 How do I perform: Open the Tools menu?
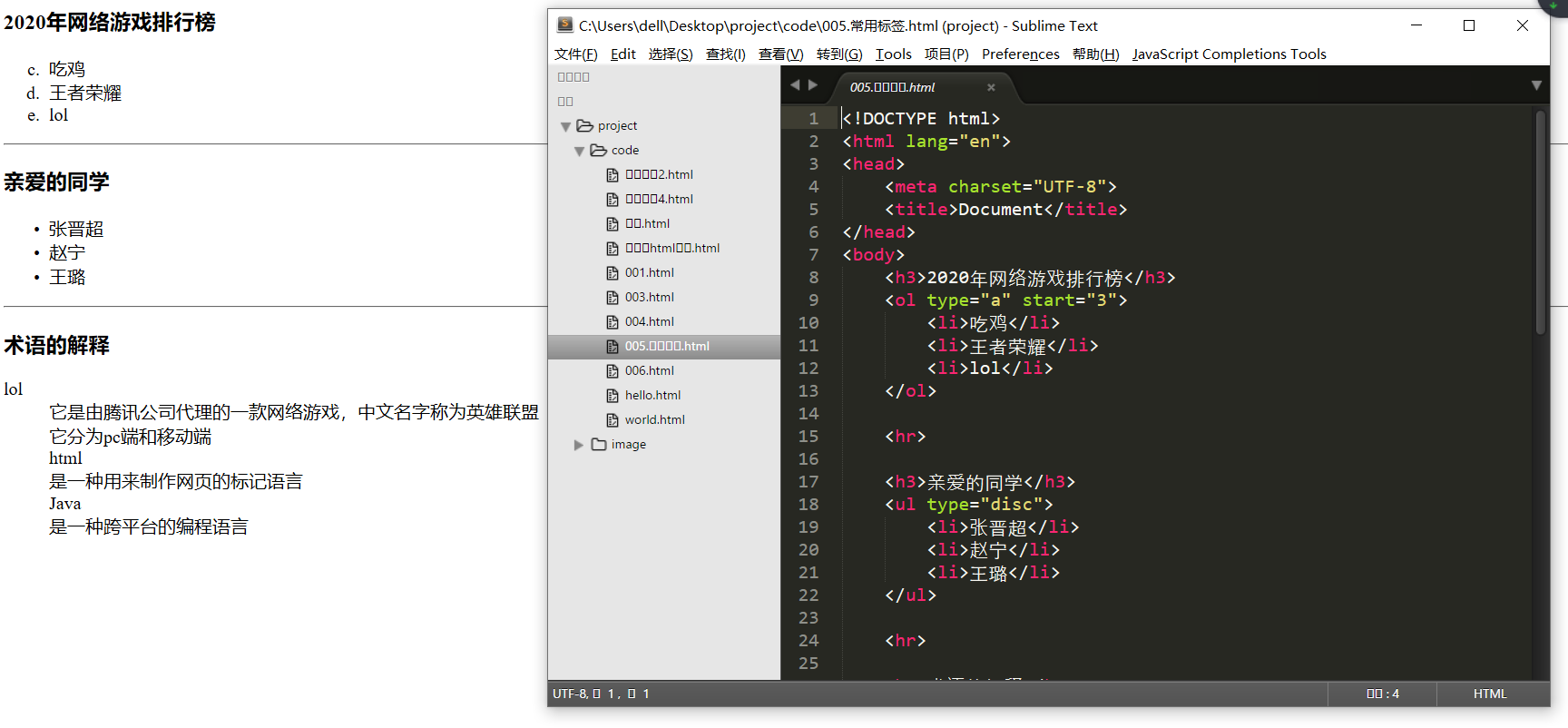893,54
